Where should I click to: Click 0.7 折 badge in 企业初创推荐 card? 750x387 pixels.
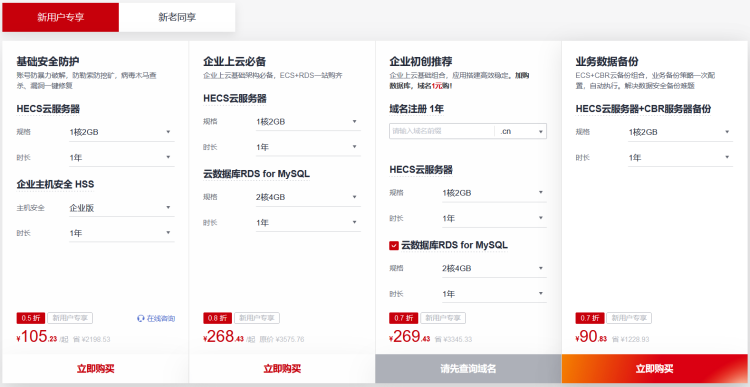point(404,318)
